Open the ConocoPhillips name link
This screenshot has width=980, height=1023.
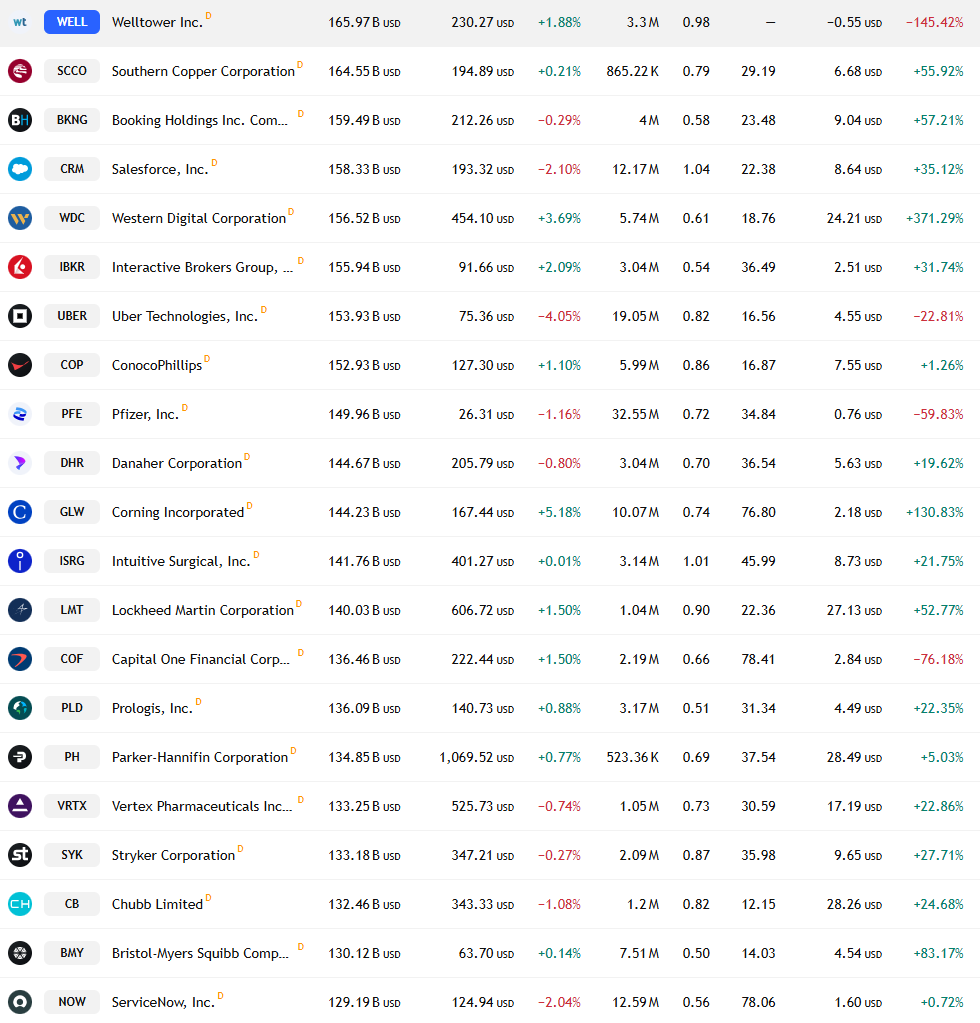157,365
